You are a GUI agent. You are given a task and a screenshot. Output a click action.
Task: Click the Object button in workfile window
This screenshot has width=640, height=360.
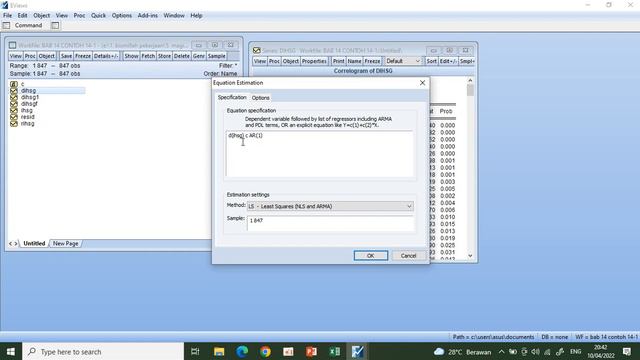point(47,56)
